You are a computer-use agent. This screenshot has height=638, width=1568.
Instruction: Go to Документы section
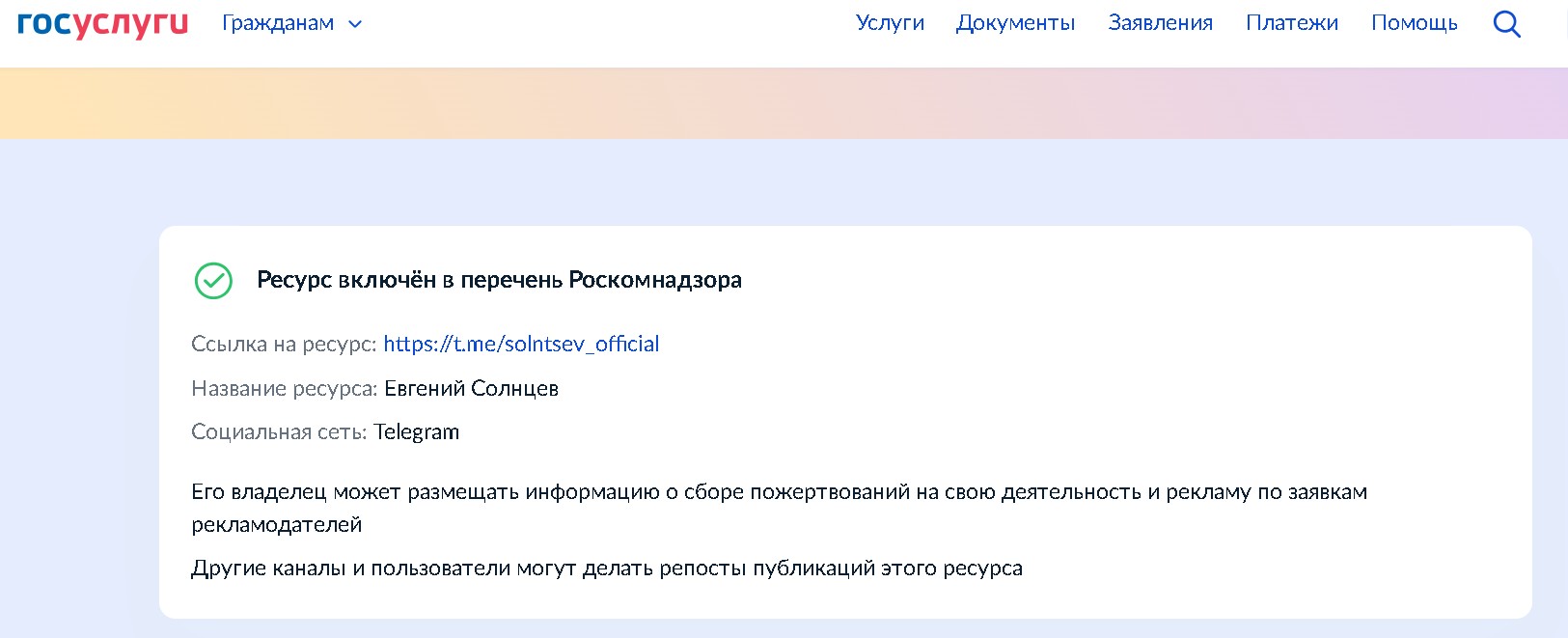(x=1015, y=23)
